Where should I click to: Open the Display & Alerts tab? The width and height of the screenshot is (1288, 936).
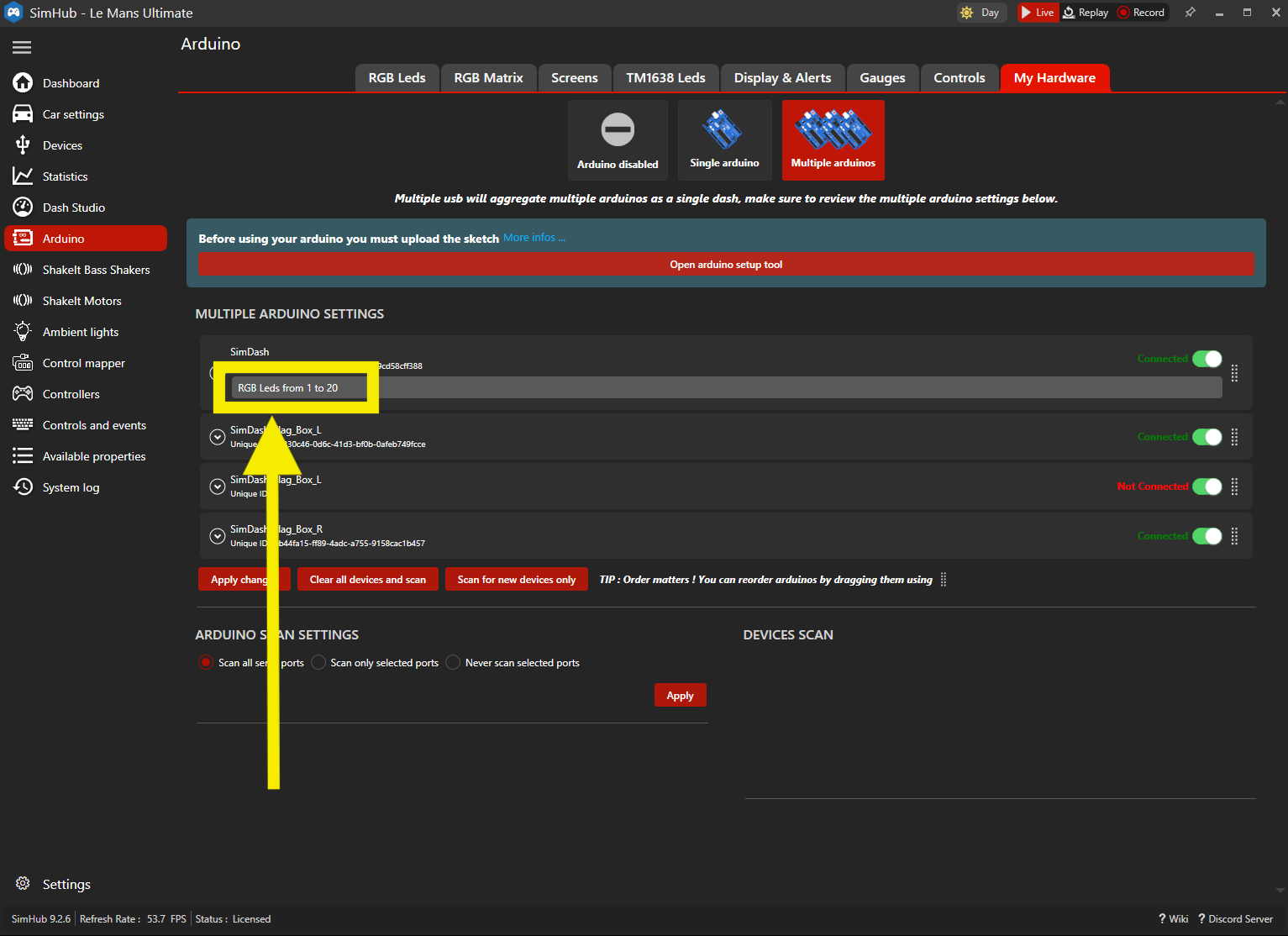tap(782, 78)
